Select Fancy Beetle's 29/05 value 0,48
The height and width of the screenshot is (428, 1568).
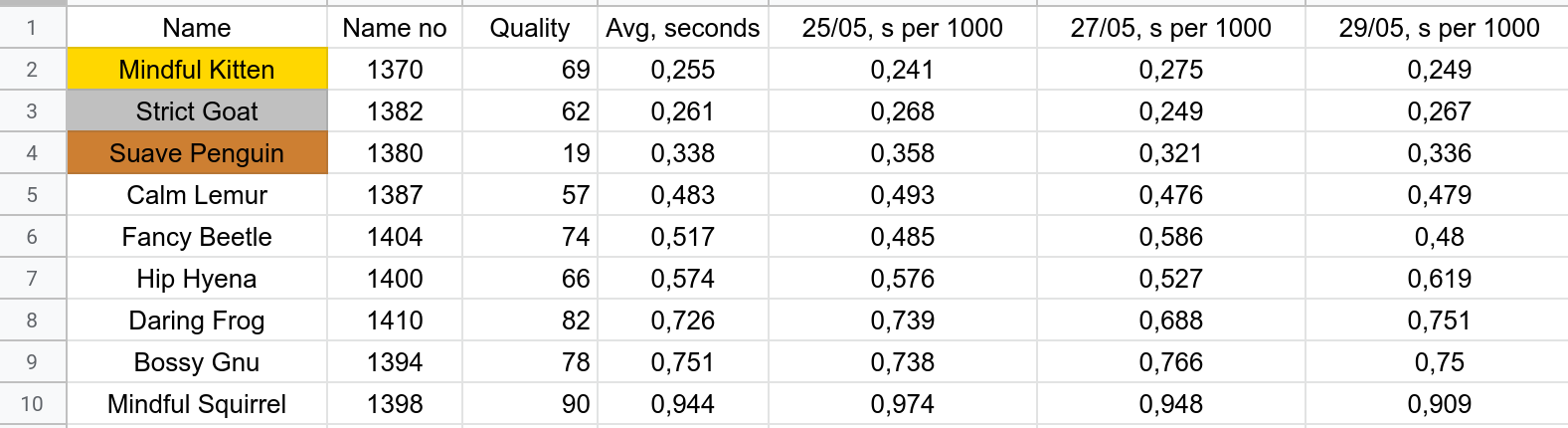coord(1439,237)
